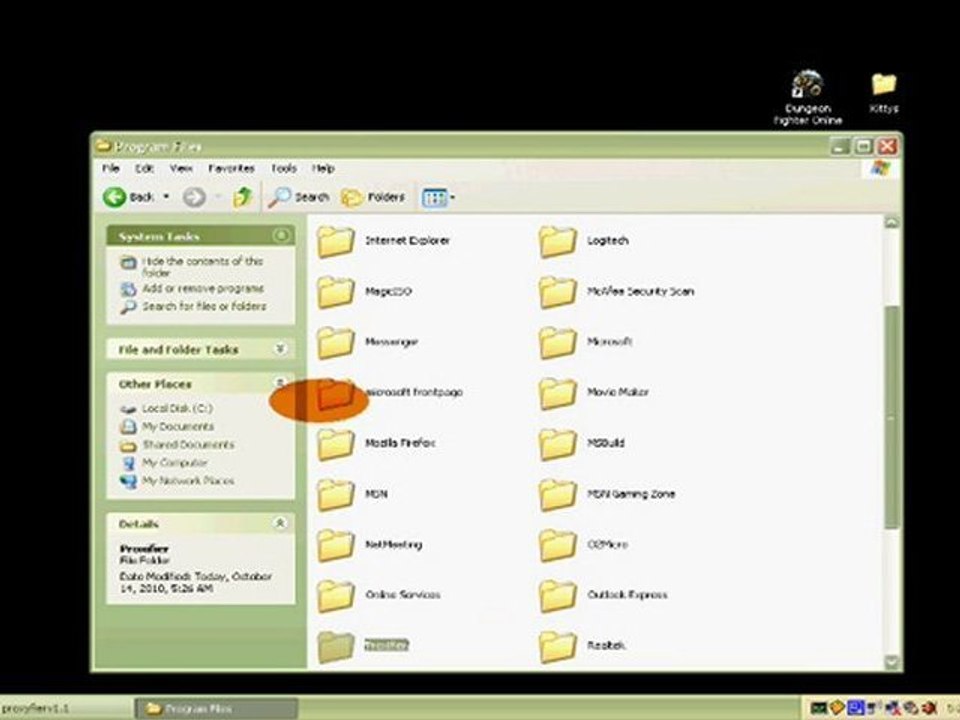This screenshot has height=720, width=960.
Task: Open the MSN Gaming Zone folder
Action: [x=607, y=494]
